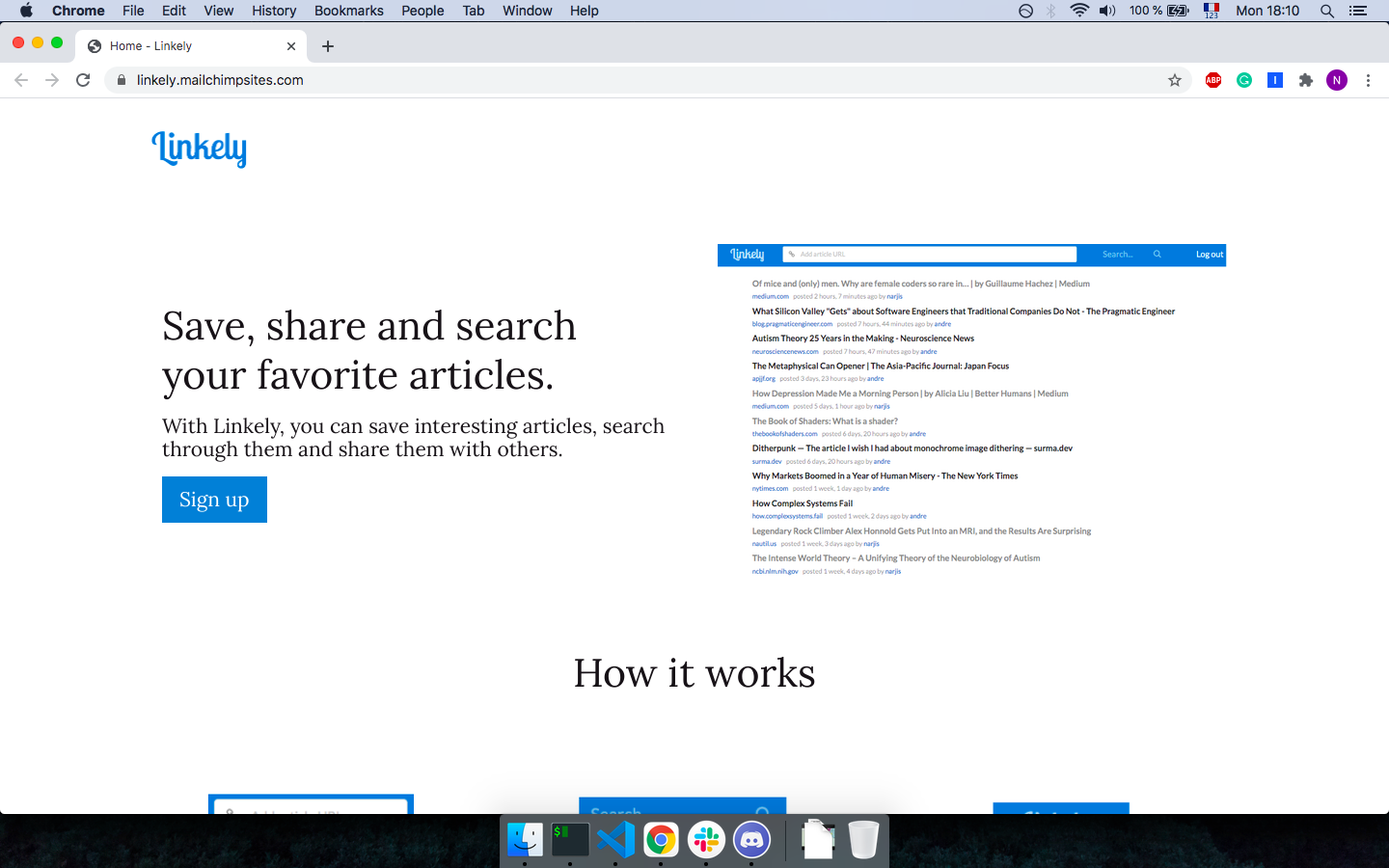The width and height of the screenshot is (1389, 868).
Task: Go forward in browser history
Action: (x=52, y=80)
